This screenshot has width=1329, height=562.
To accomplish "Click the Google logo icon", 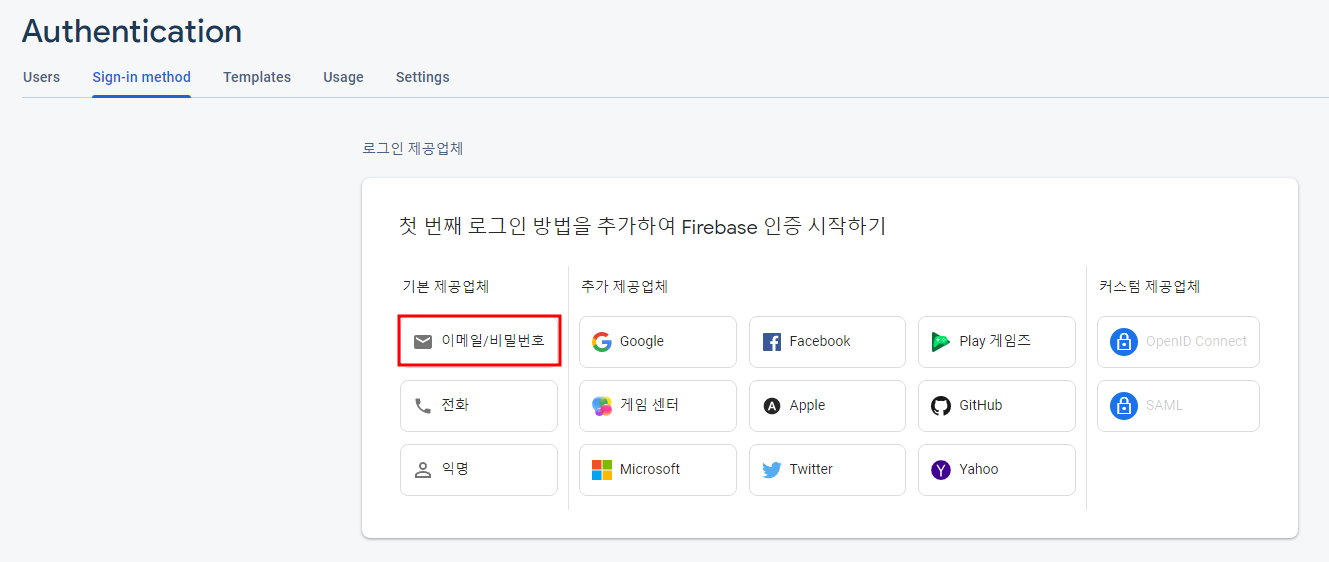I will (602, 342).
